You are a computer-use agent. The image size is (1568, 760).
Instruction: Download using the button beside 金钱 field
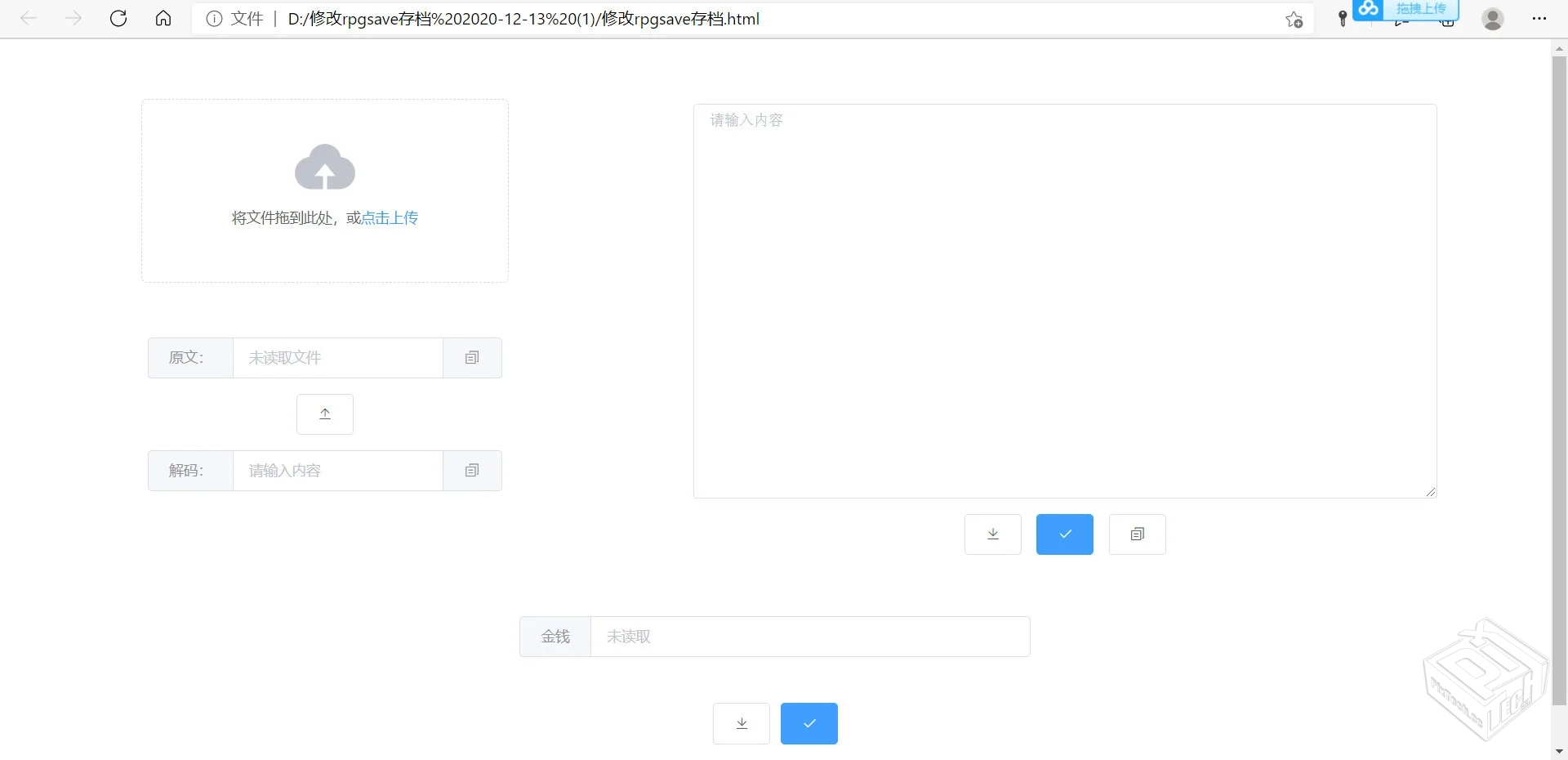741,722
